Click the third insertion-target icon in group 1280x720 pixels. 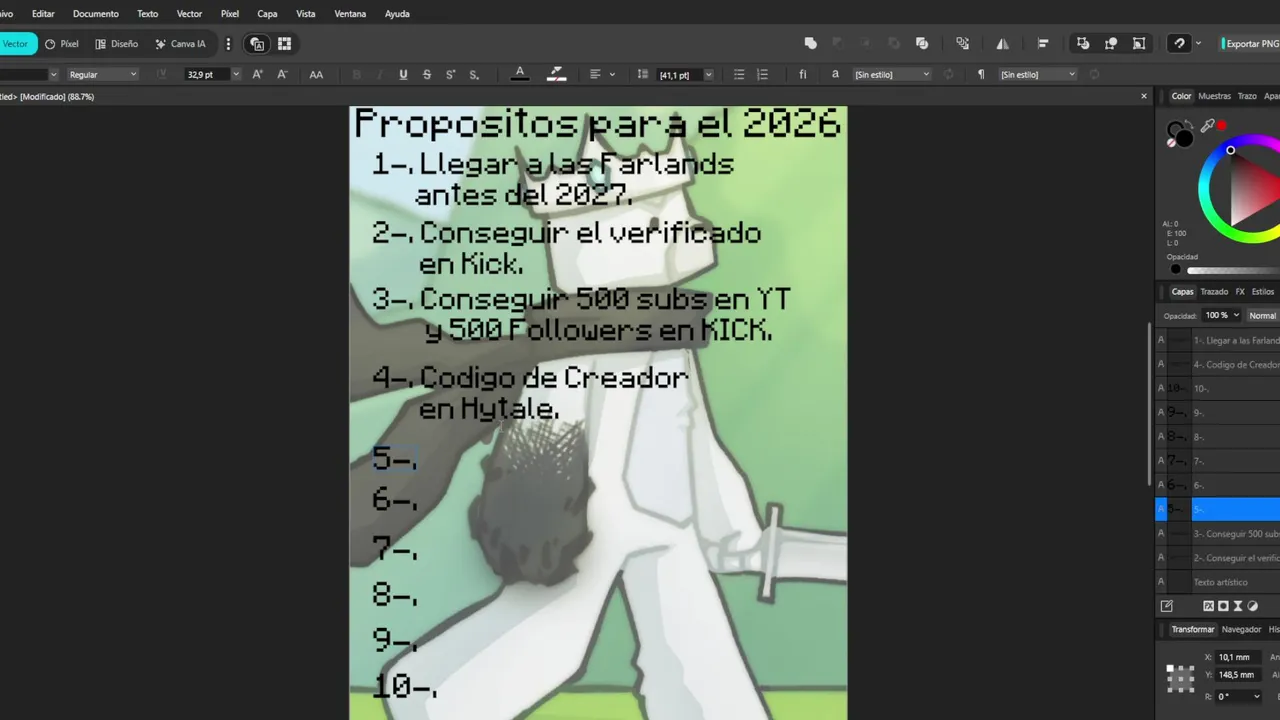(1139, 44)
